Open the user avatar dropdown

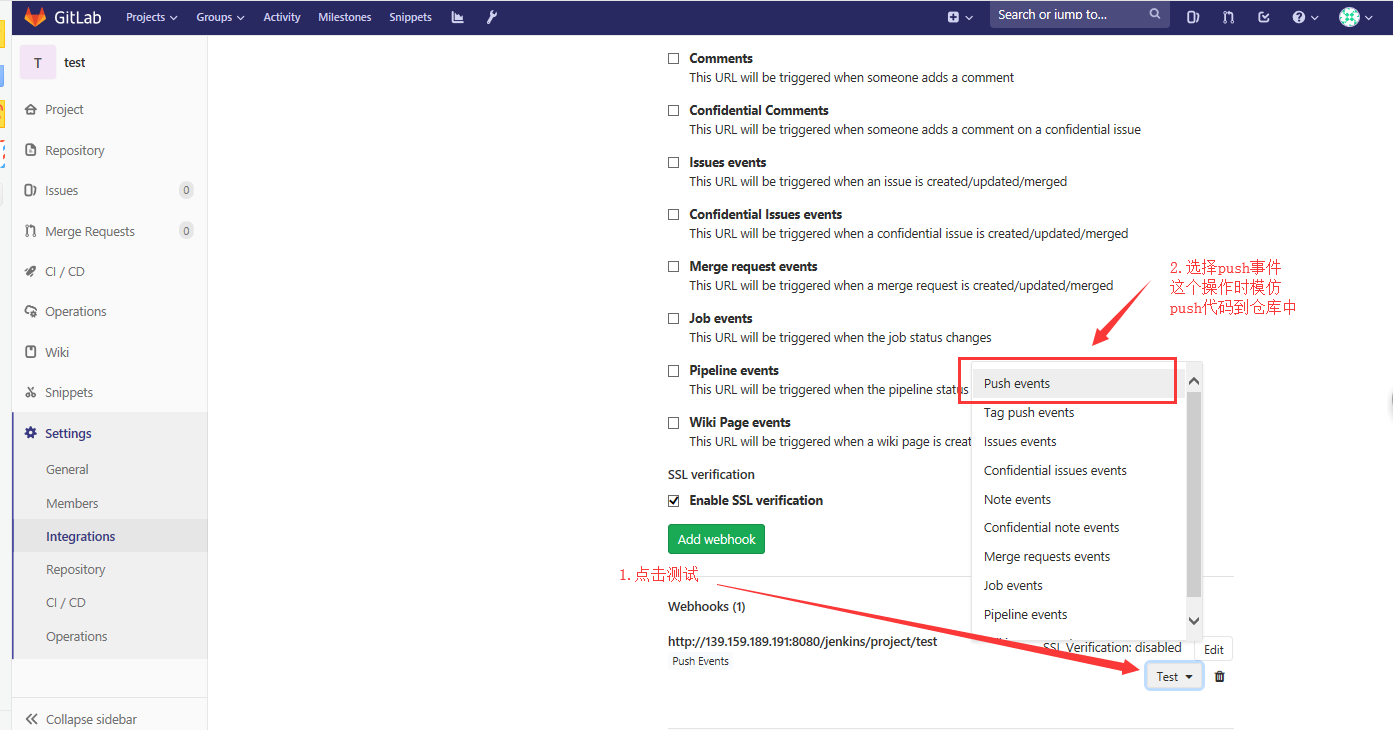pyautogui.click(x=1355, y=17)
